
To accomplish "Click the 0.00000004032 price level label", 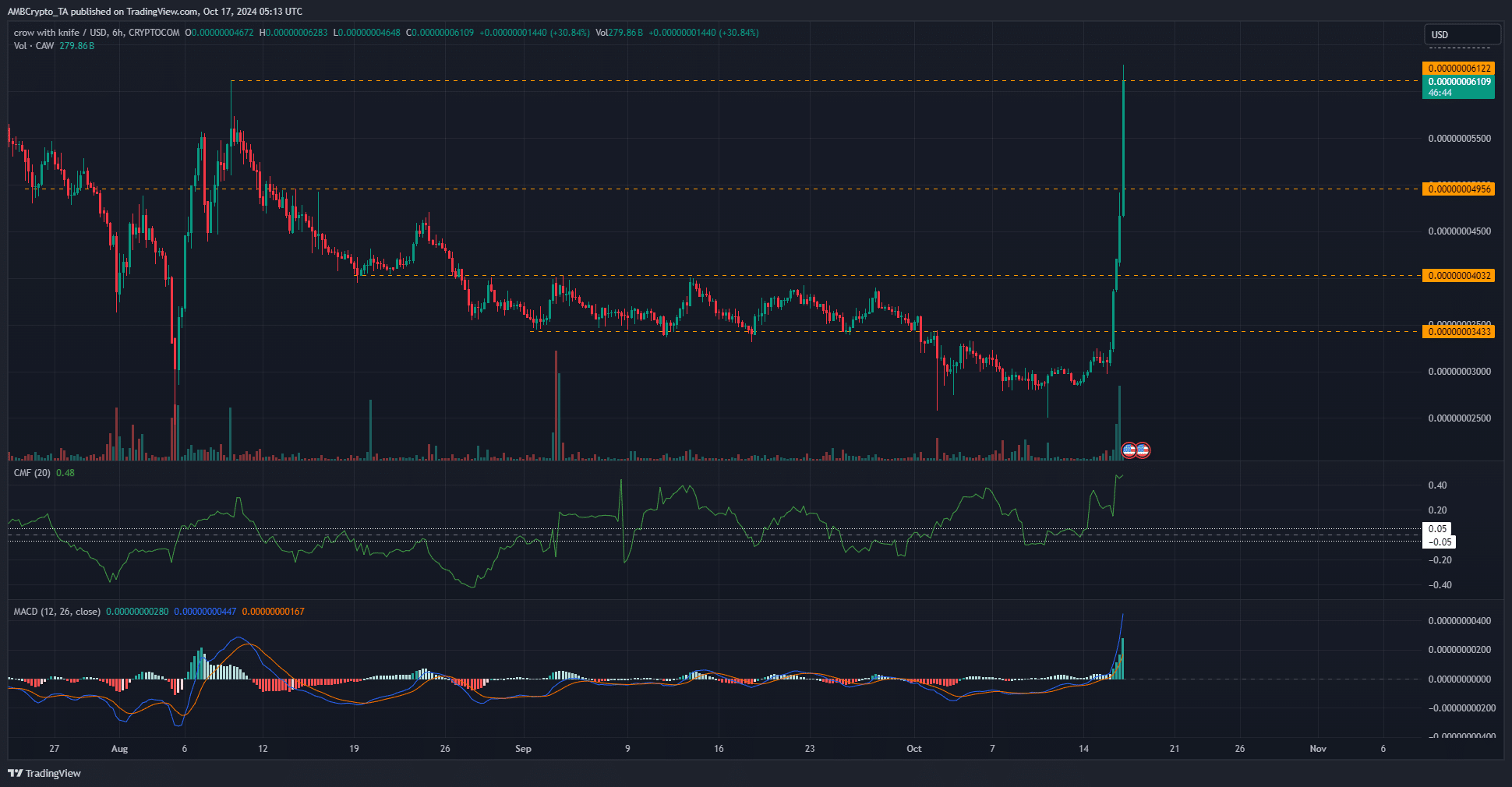I will point(1458,276).
